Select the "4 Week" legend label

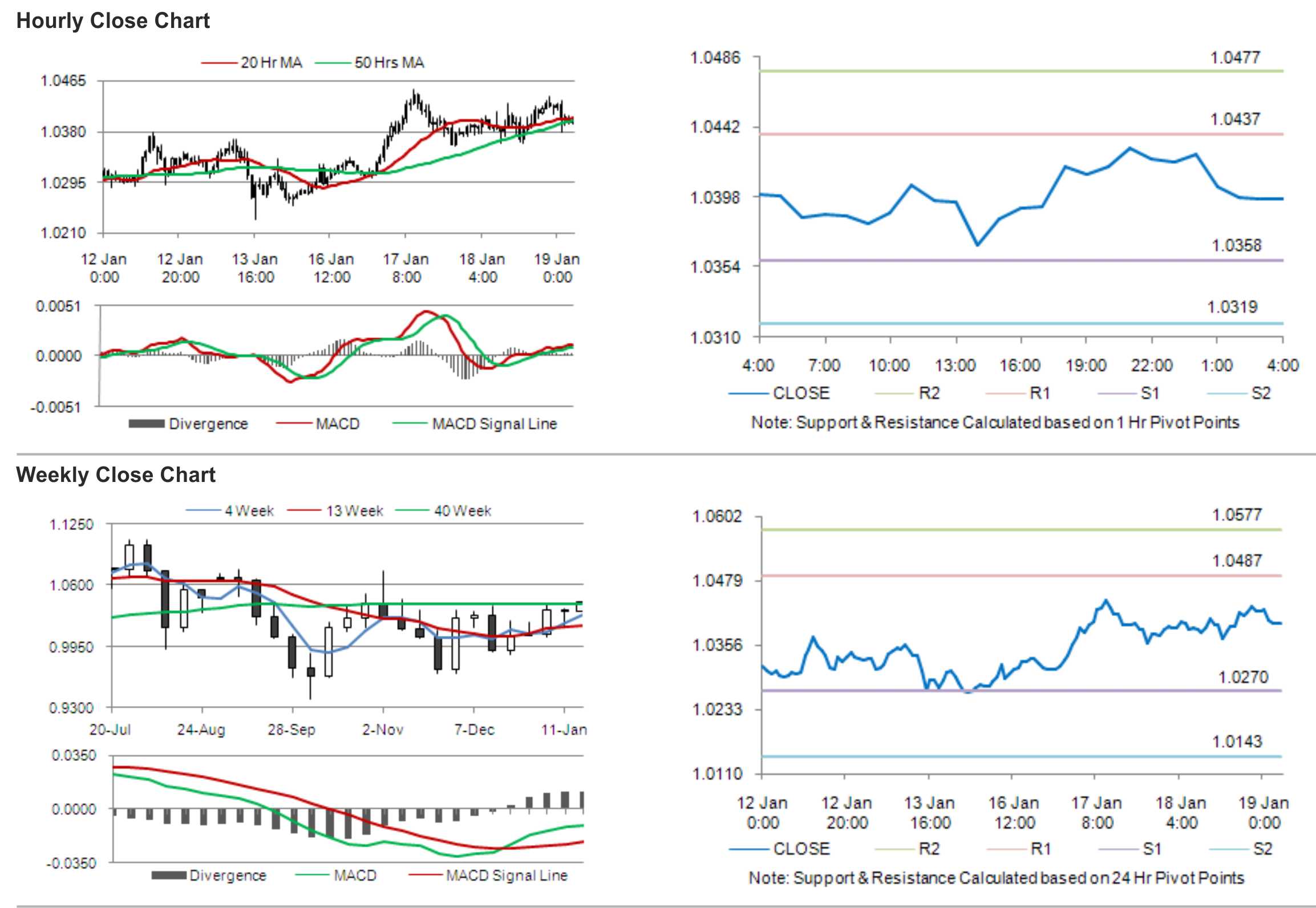coord(249,511)
